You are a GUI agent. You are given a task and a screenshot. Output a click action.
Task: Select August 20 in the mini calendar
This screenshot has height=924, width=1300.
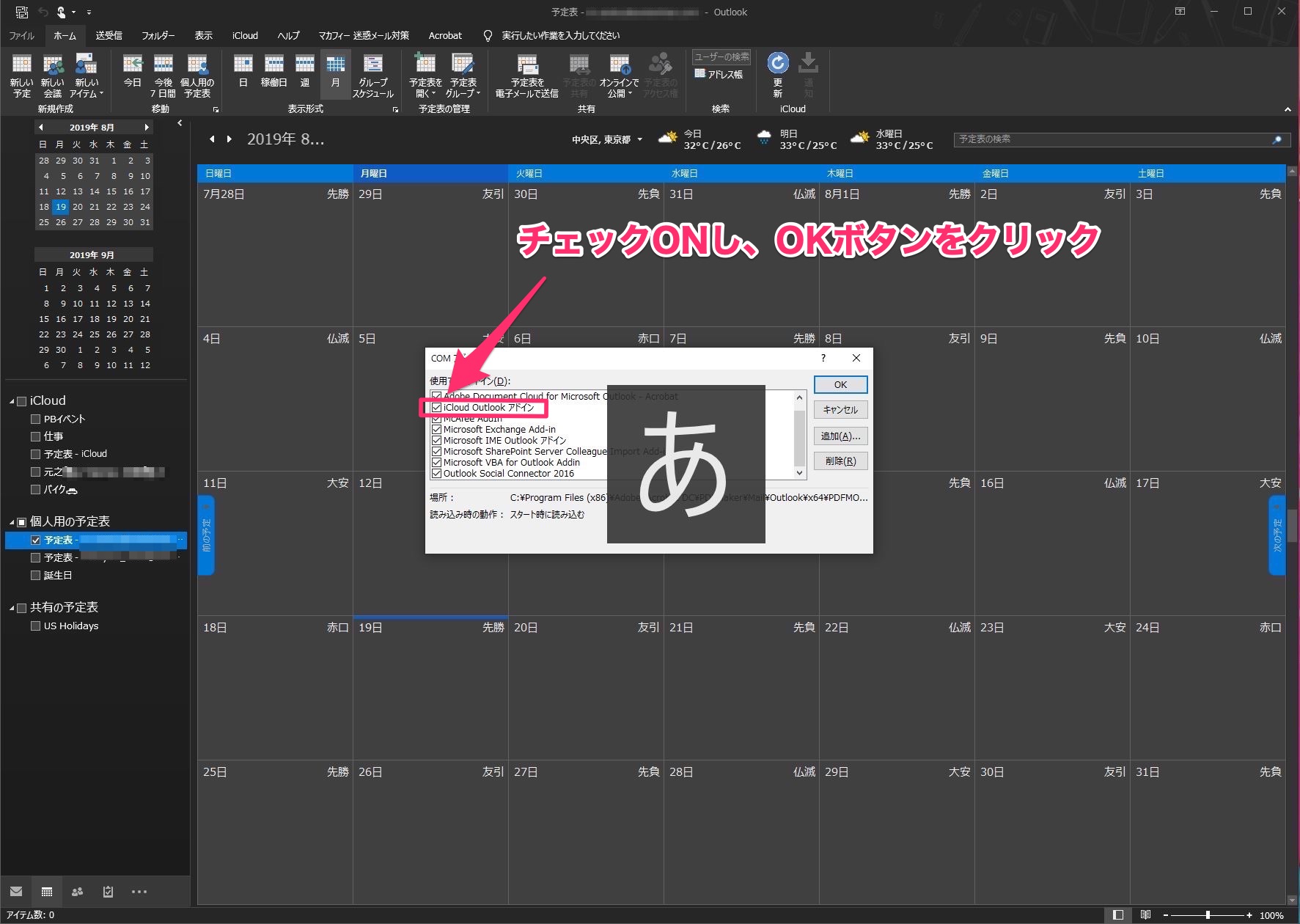[x=78, y=207]
